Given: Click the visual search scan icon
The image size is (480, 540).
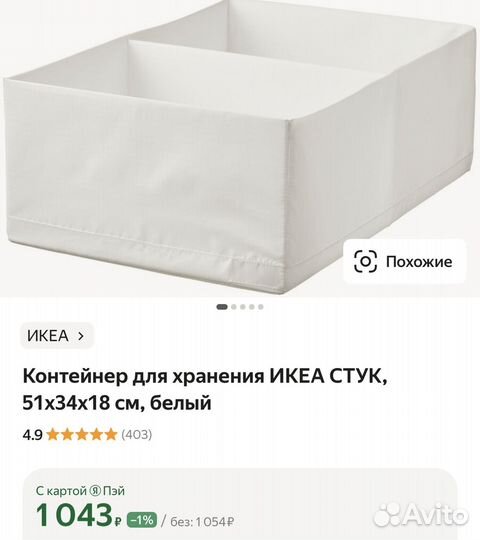Looking at the screenshot, I should 365,261.
